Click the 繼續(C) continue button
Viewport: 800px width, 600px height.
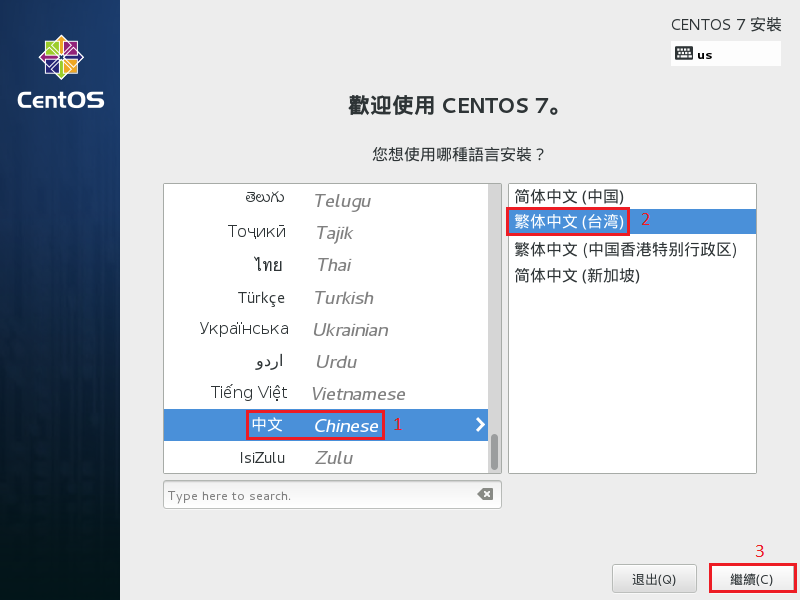752,579
